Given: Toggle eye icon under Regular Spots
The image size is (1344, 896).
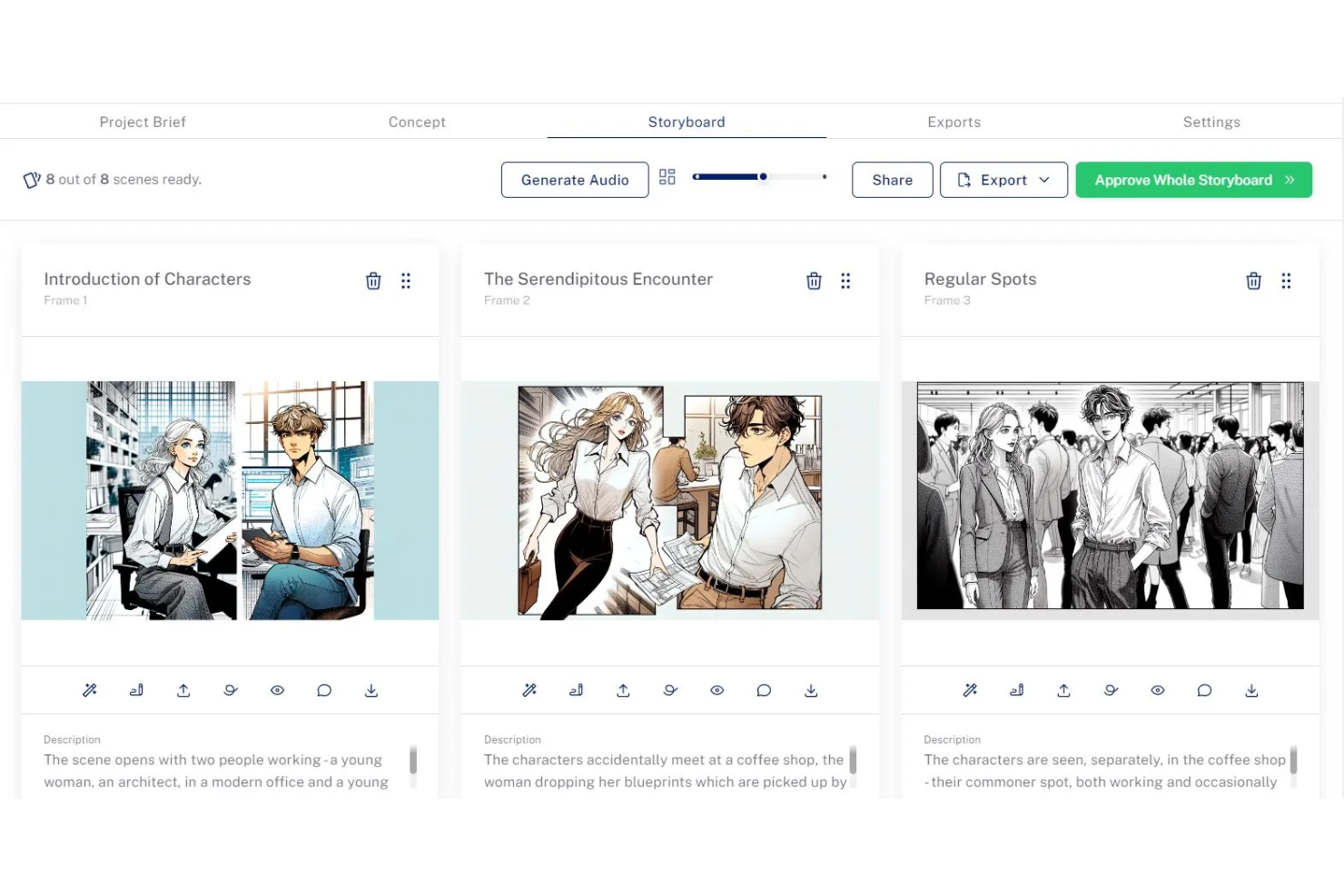Looking at the screenshot, I should [x=1158, y=691].
